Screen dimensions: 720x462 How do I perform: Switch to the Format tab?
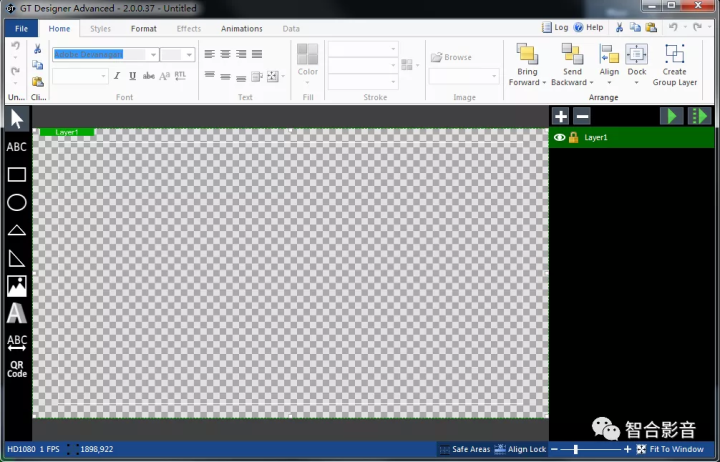pos(144,28)
